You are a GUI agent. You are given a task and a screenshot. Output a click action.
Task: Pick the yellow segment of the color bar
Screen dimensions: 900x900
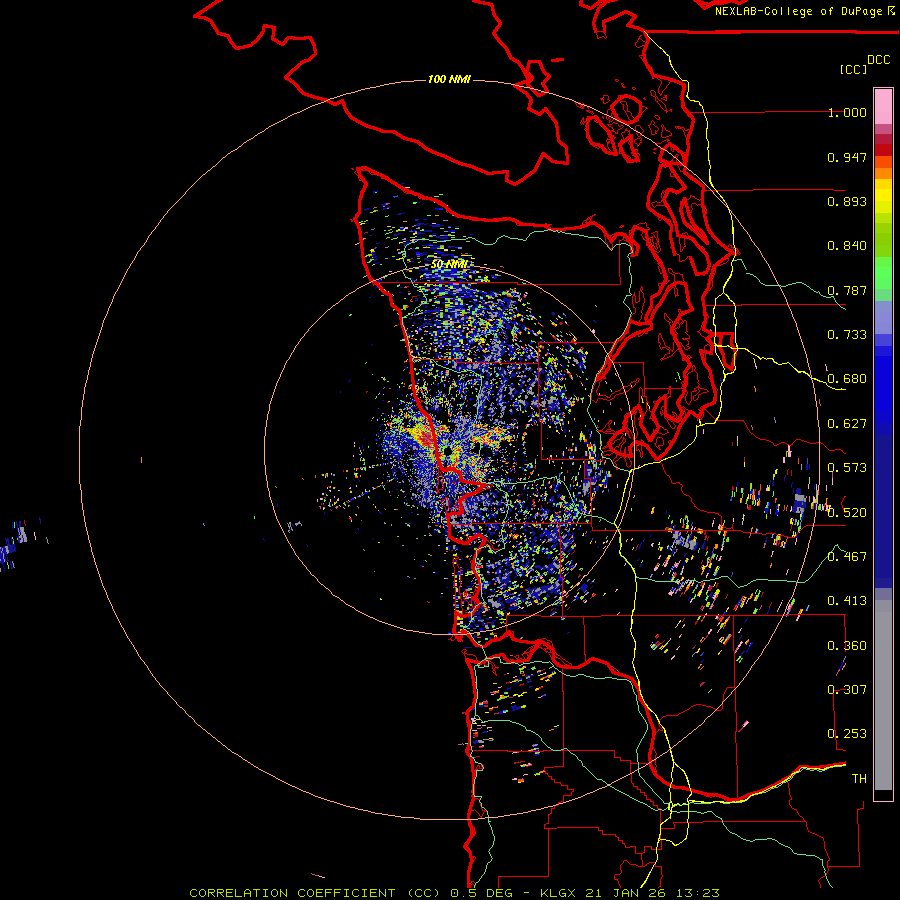[883, 196]
